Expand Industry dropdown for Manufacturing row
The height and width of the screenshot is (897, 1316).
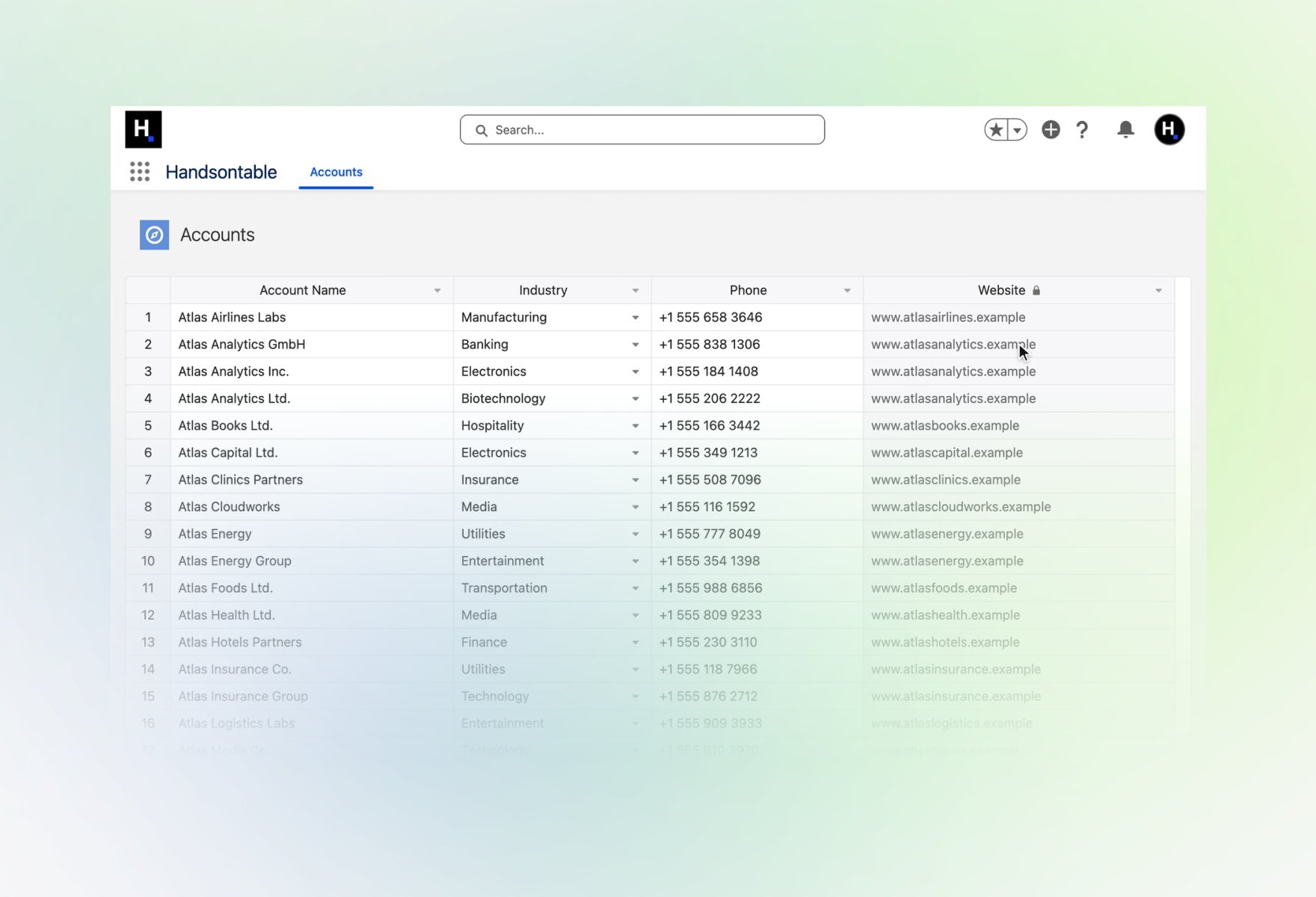[636, 318]
